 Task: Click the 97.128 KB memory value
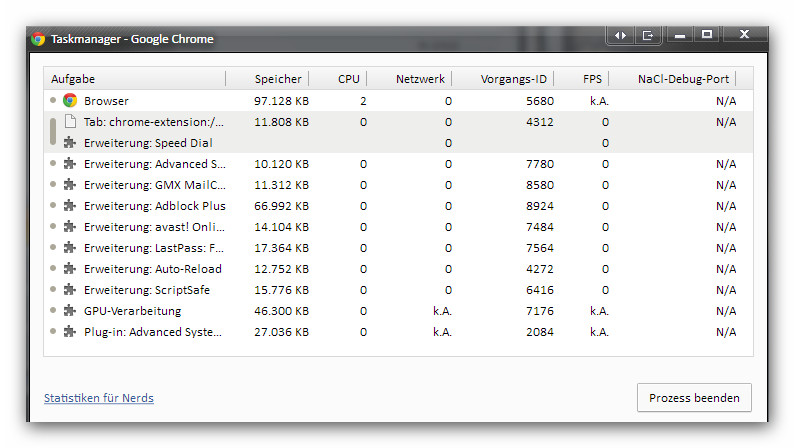(281, 101)
